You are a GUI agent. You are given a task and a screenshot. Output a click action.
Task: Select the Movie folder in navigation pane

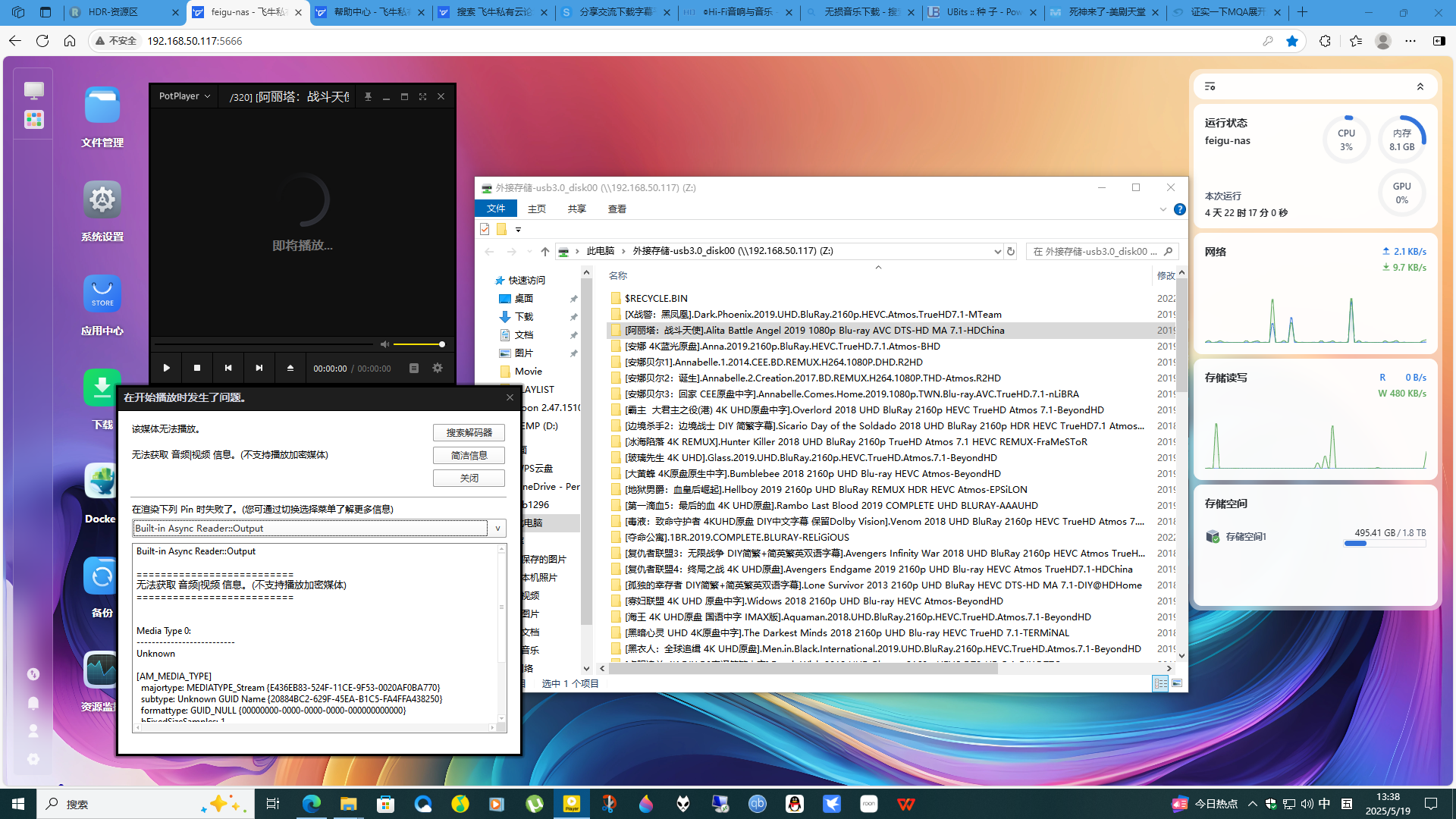click(528, 372)
